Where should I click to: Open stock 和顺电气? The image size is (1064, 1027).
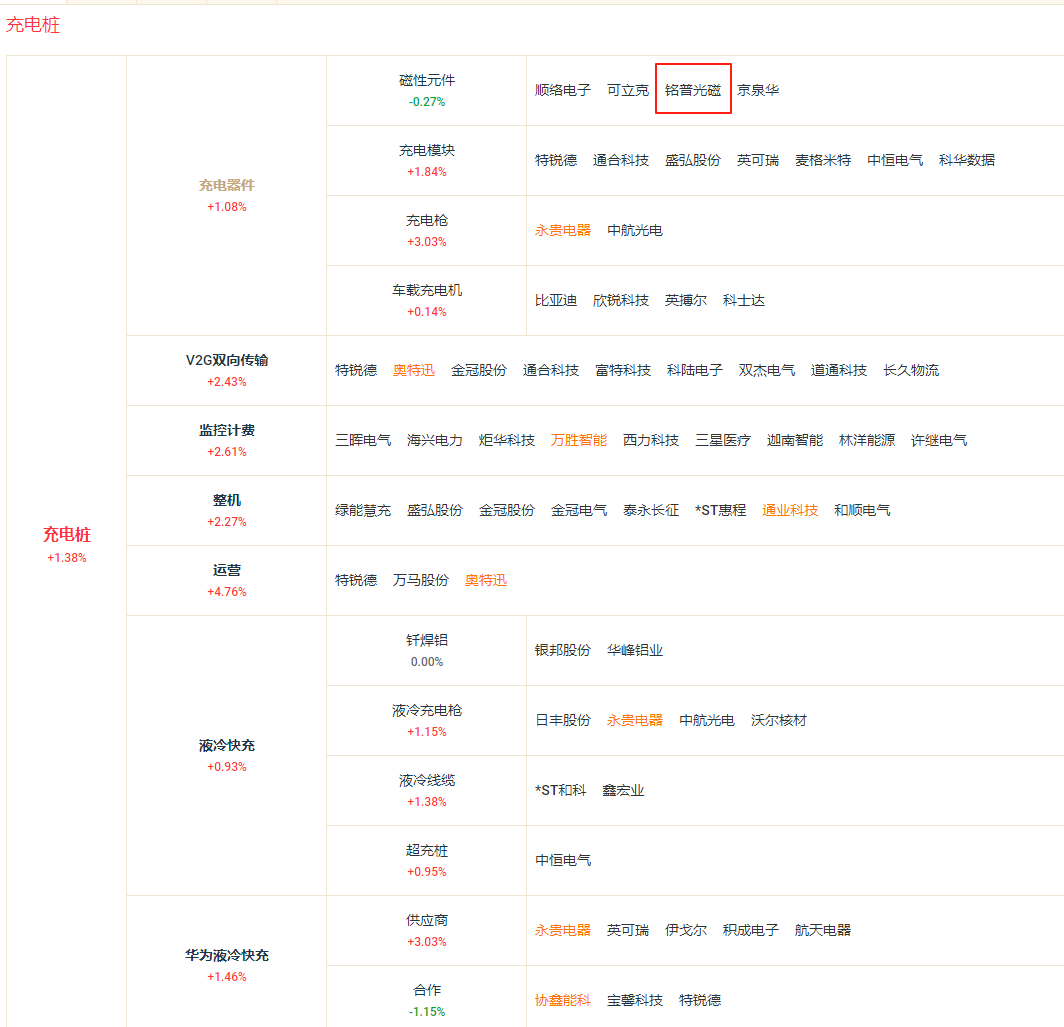(x=862, y=510)
